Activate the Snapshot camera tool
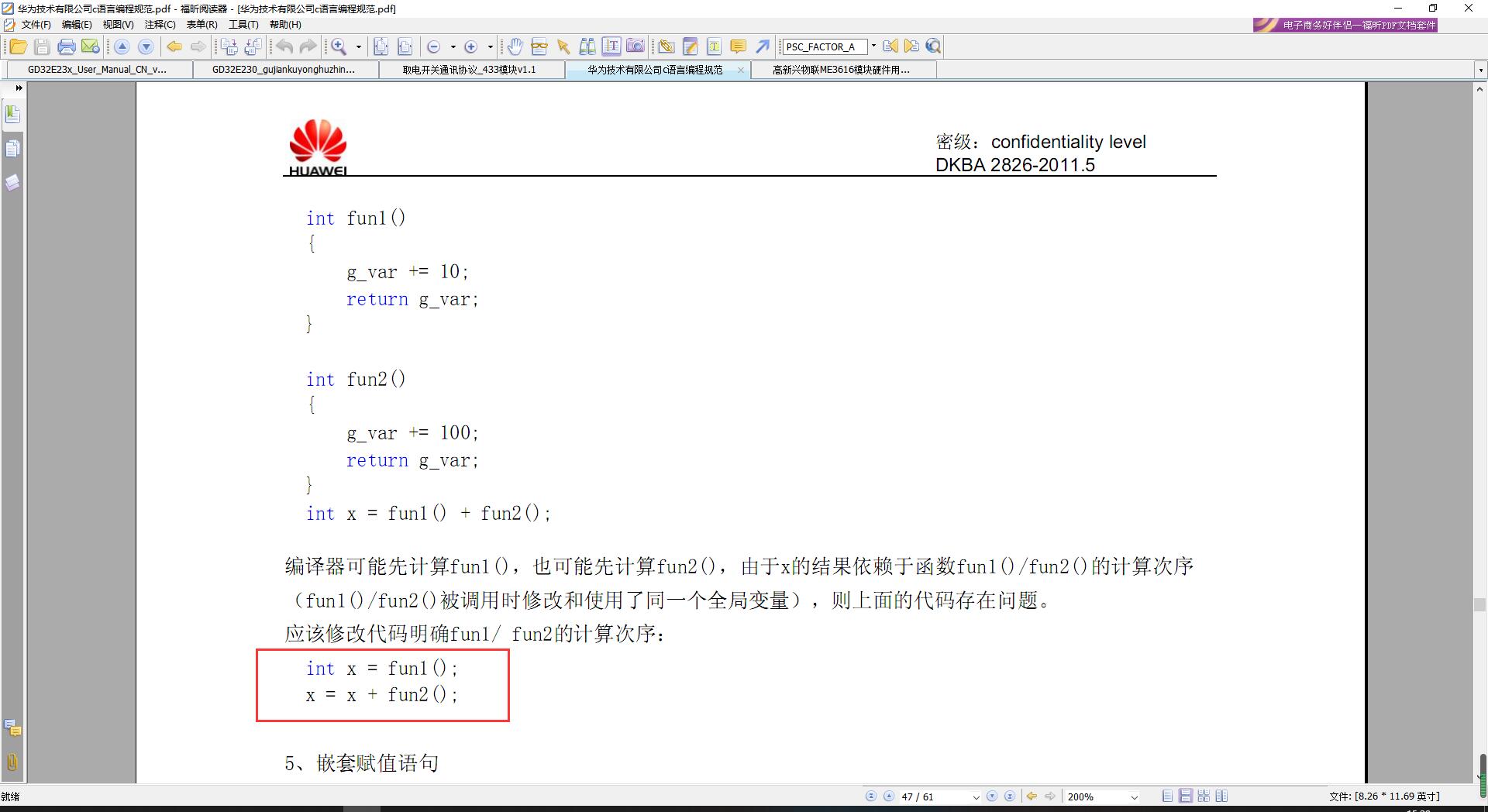 click(x=635, y=46)
